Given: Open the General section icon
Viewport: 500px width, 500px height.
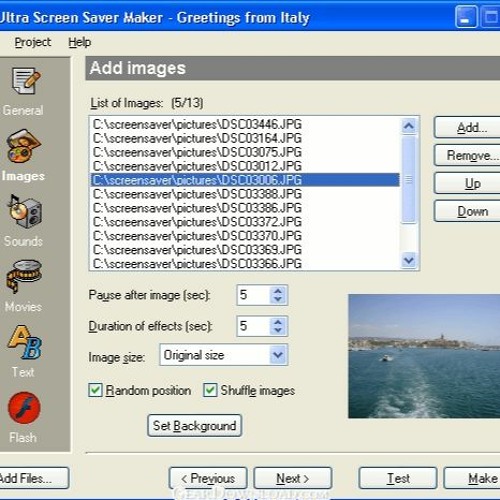Looking at the screenshot, I should (x=25, y=81).
